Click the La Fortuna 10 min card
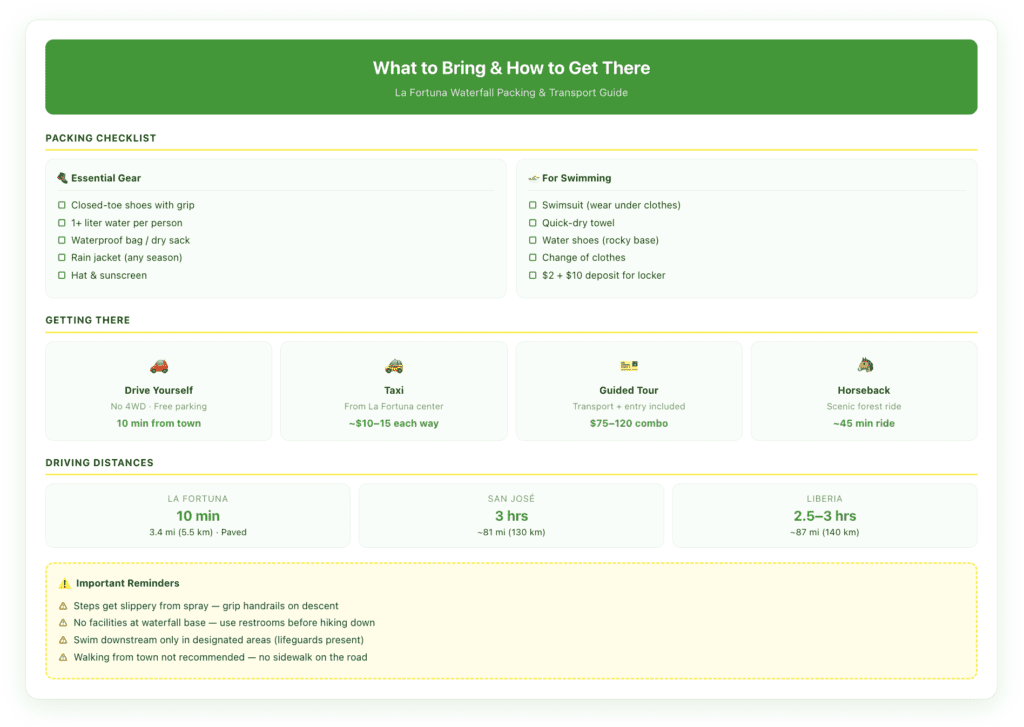Image resolution: width=1024 pixels, height=727 pixels. click(x=197, y=514)
